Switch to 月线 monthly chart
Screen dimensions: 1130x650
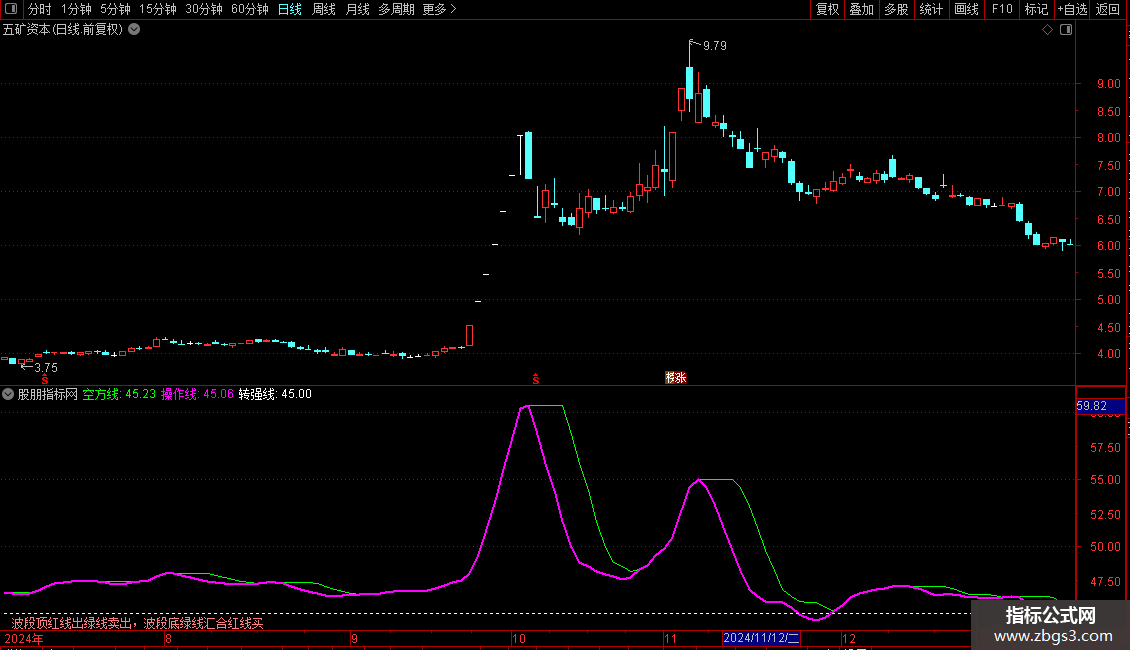[357, 9]
